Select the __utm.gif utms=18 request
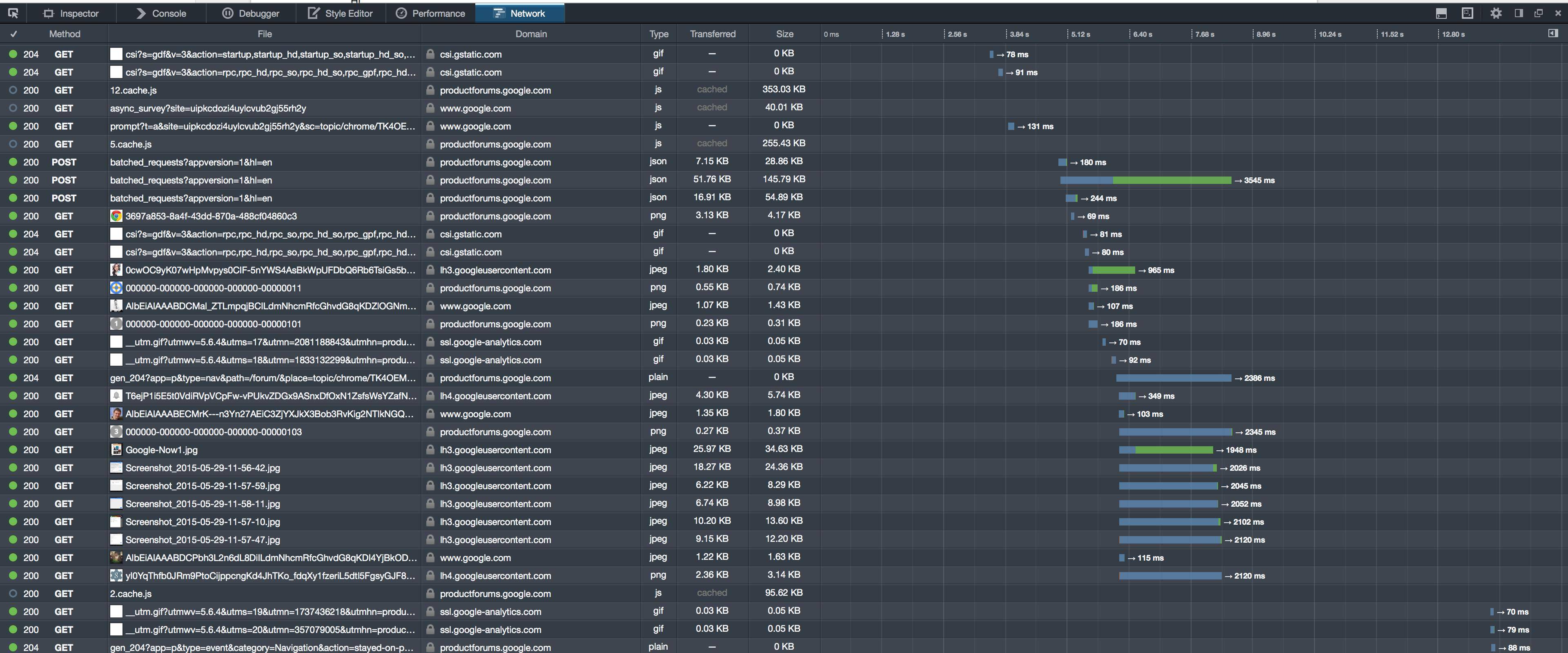The height and width of the screenshot is (653, 1568). pyautogui.click(x=784, y=360)
